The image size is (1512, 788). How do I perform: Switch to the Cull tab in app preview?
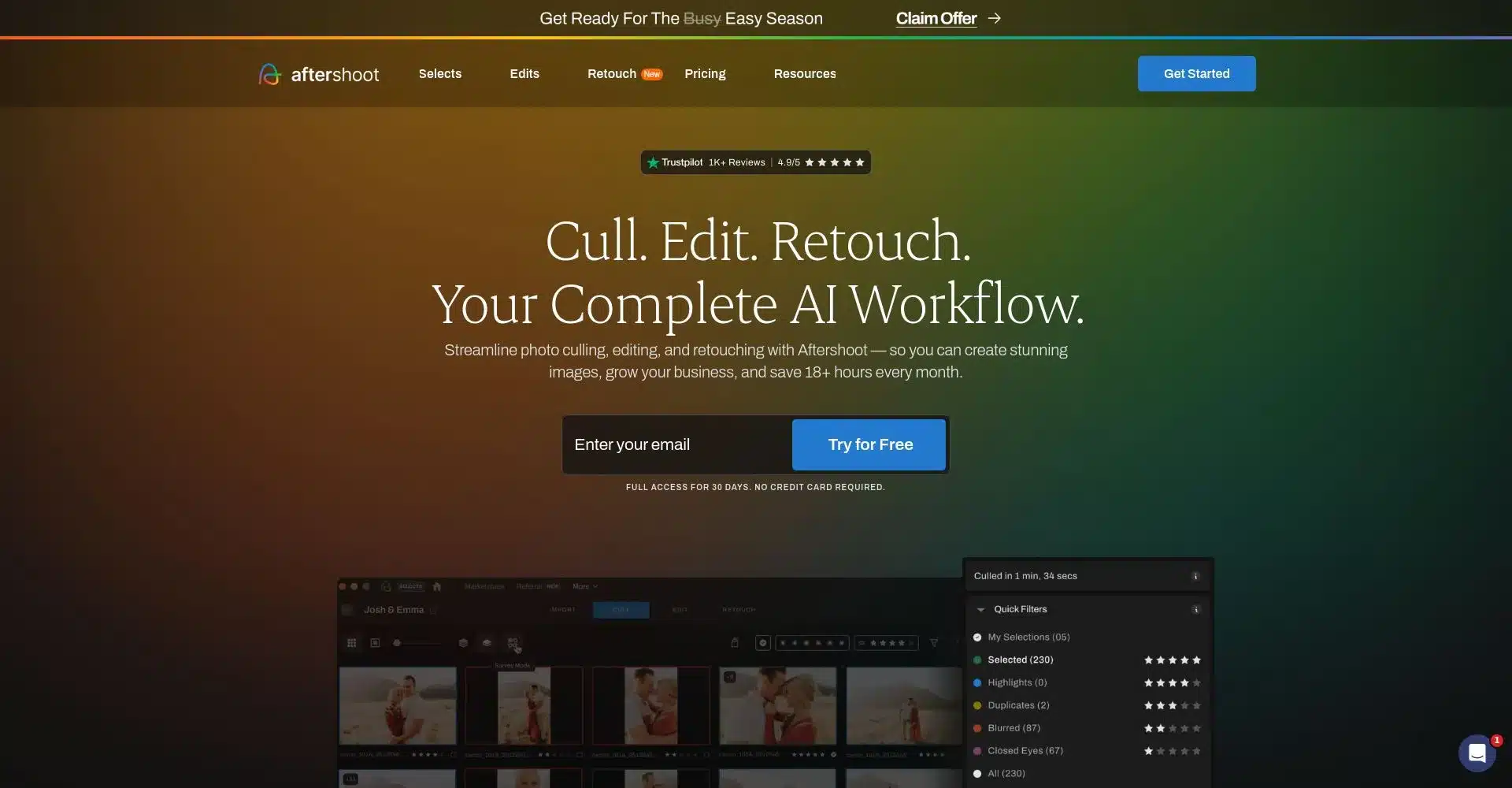tap(621, 610)
